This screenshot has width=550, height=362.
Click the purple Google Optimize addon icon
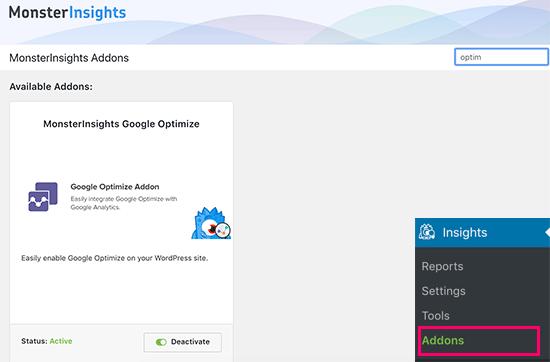coord(43,197)
